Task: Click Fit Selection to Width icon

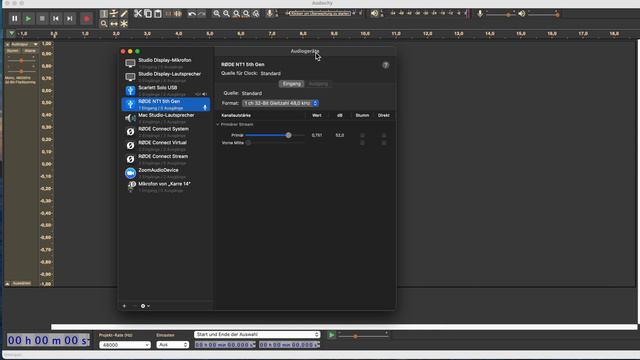Action: pos(236,14)
